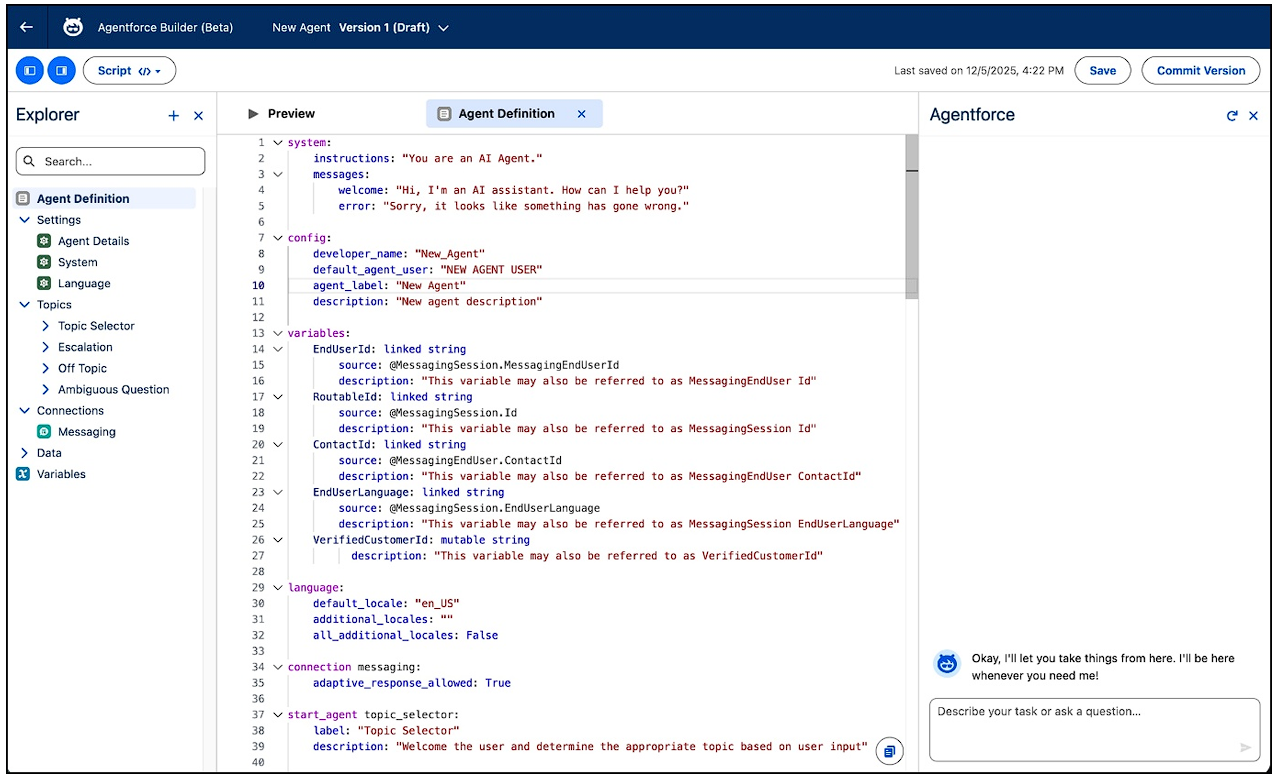Collapse start_agent fold at line 37
Screen dimensions: 1278x778
278,715
